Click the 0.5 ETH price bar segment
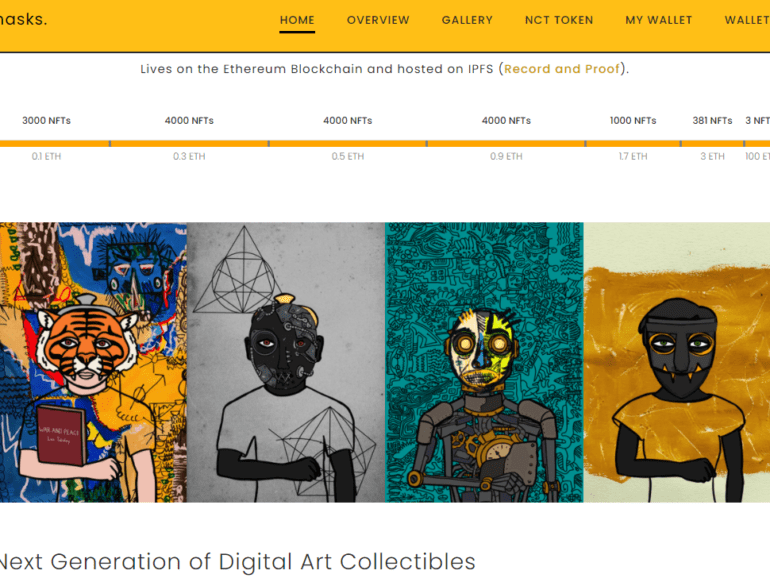770x578 pixels. pyautogui.click(x=348, y=143)
